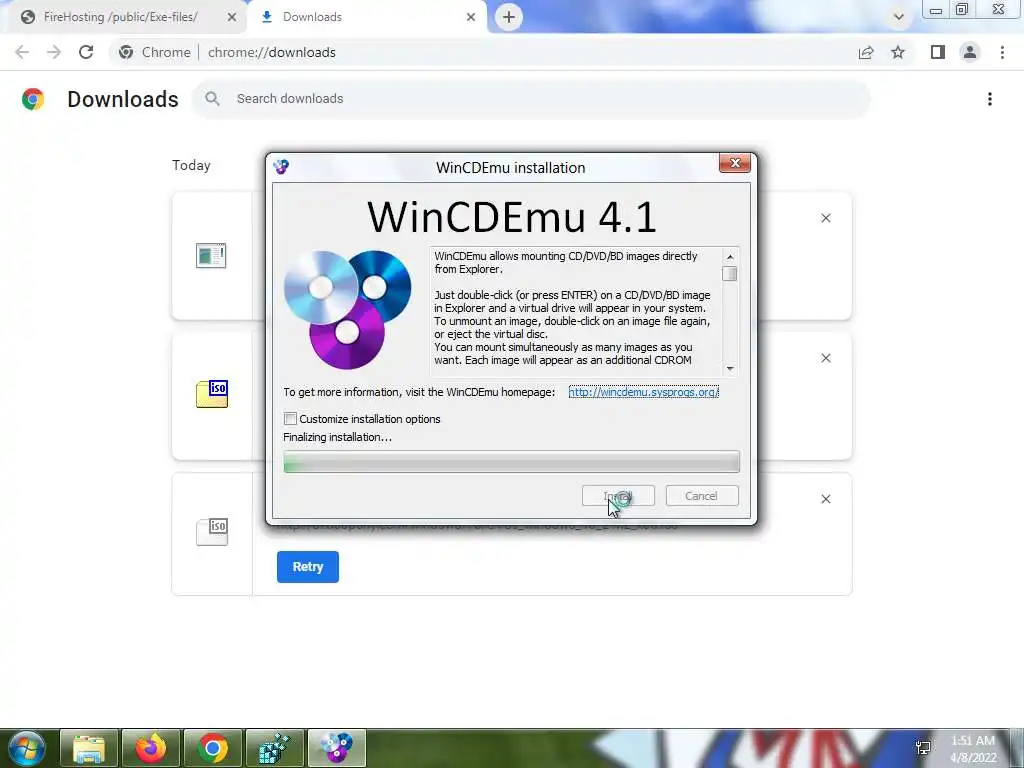Viewport: 1024px width, 768px height.
Task: Click the yellow iso file icon
Action: (212, 394)
